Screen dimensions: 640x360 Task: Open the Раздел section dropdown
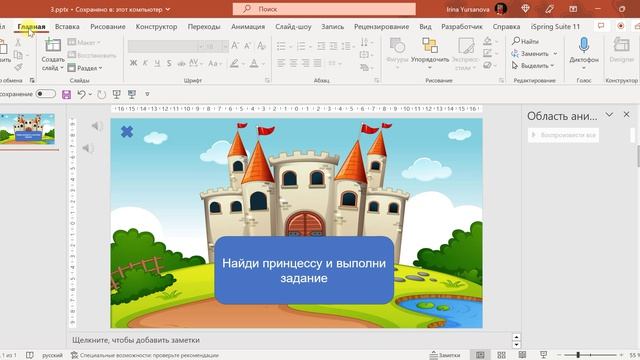(85, 68)
